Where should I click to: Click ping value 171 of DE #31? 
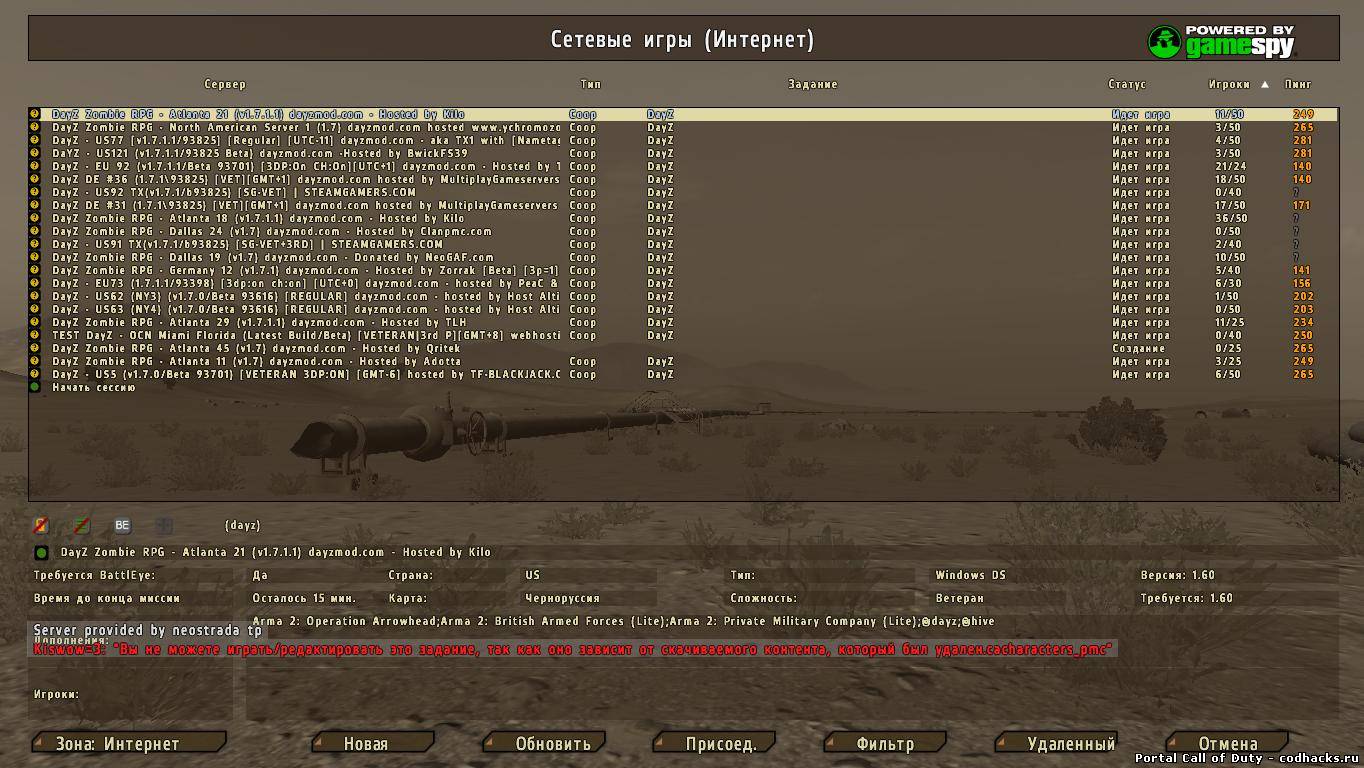pos(1301,206)
